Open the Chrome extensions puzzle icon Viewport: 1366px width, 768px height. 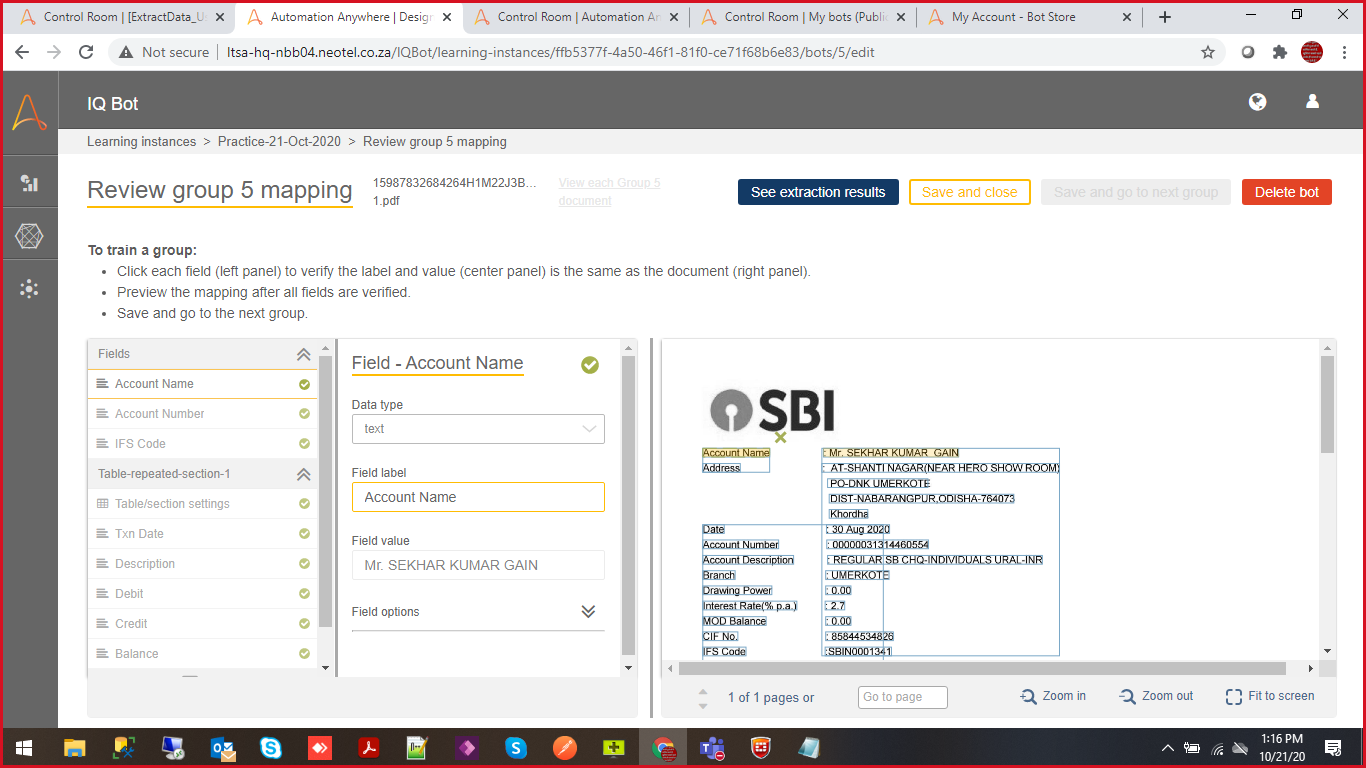1280,52
